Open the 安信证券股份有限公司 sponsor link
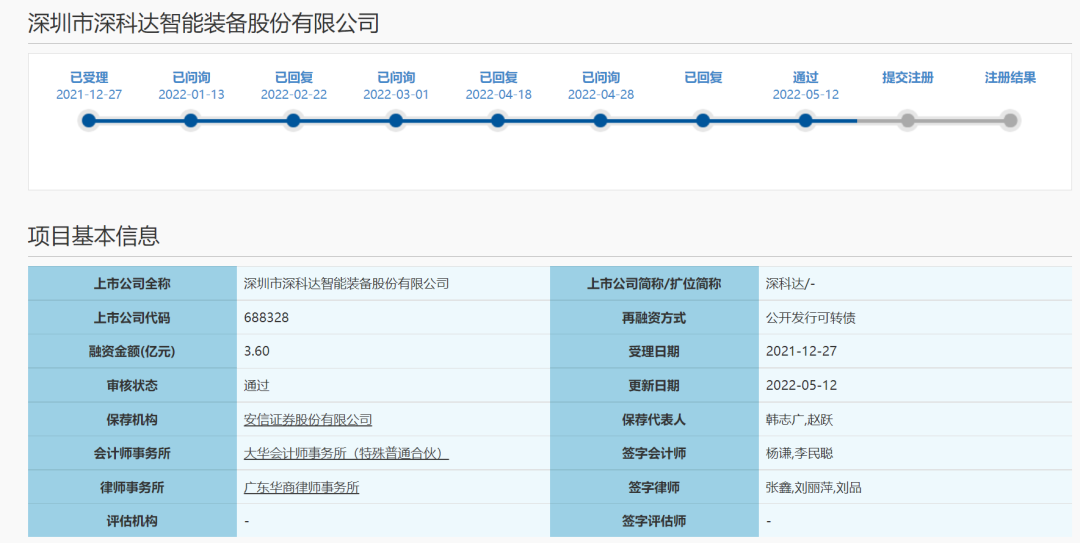 (x=308, y=420)
